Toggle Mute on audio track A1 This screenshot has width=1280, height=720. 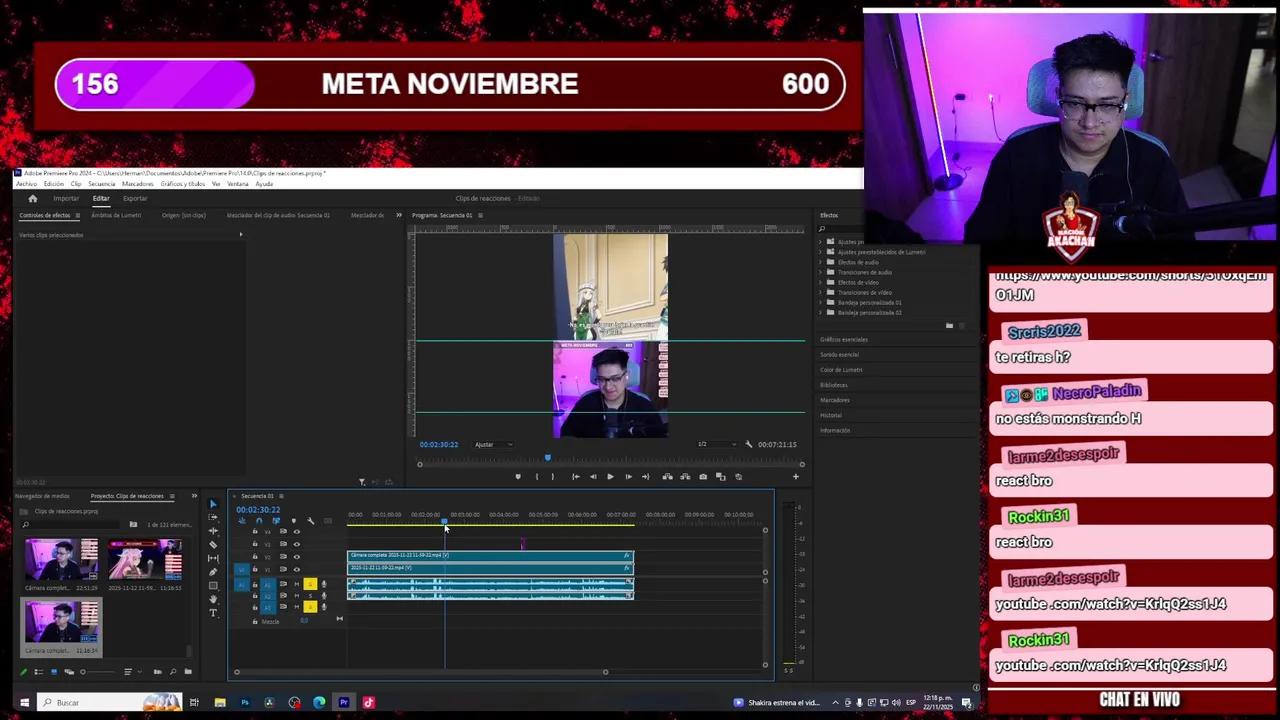[297, 584]
